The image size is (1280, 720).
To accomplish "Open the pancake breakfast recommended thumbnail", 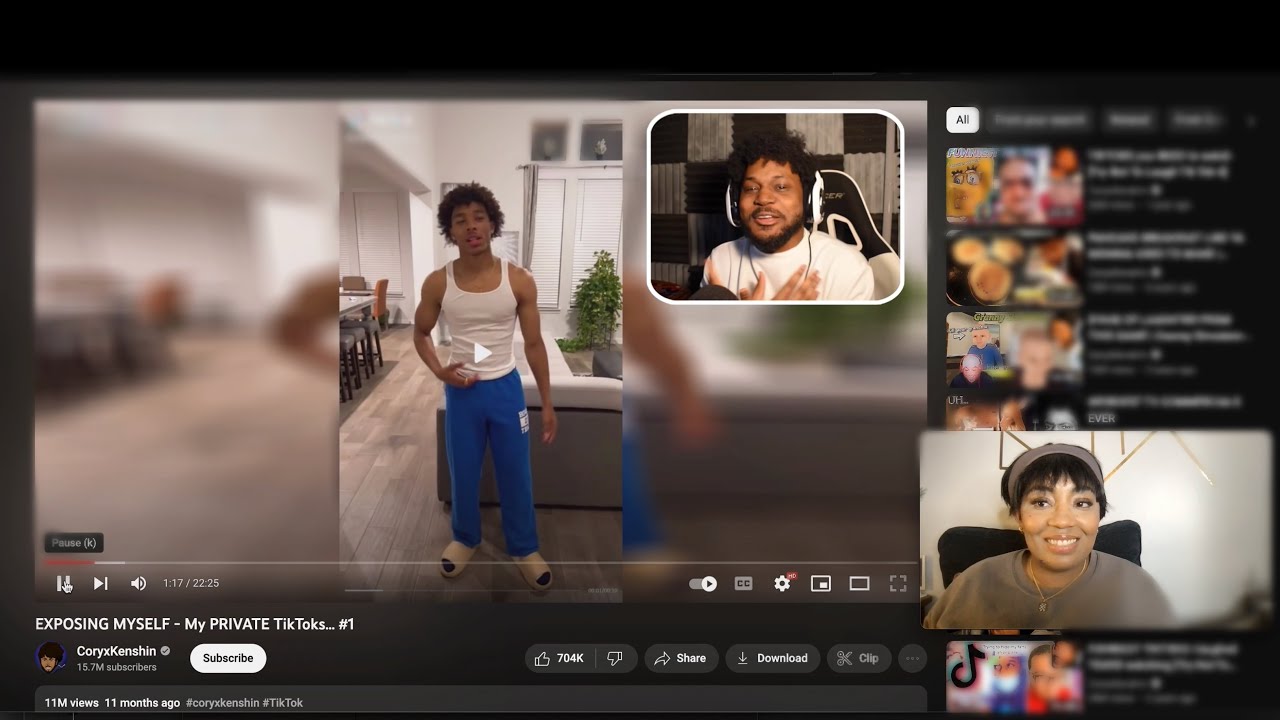I will [x=1014, y=268].
